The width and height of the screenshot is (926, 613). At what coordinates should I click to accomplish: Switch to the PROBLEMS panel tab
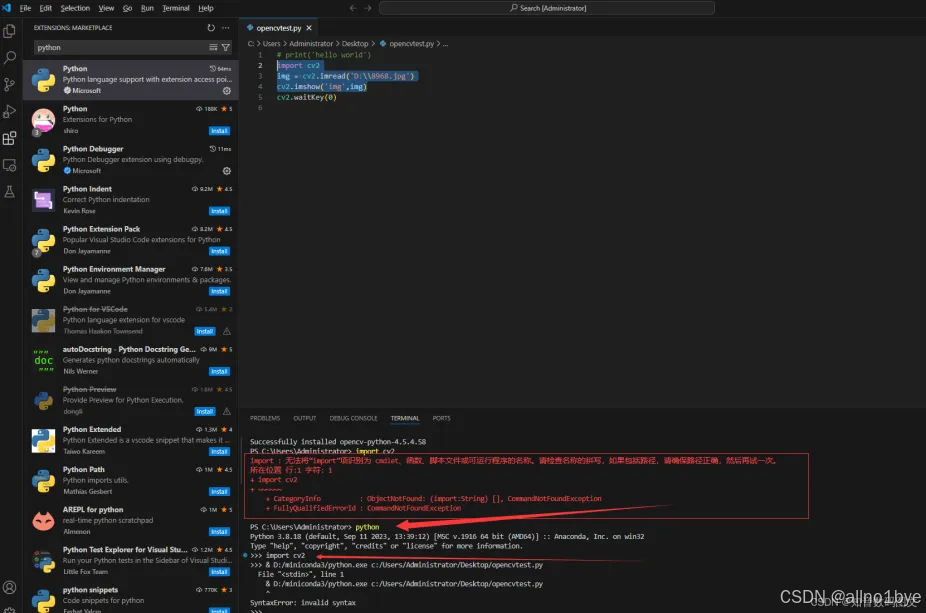click(265, 418)
